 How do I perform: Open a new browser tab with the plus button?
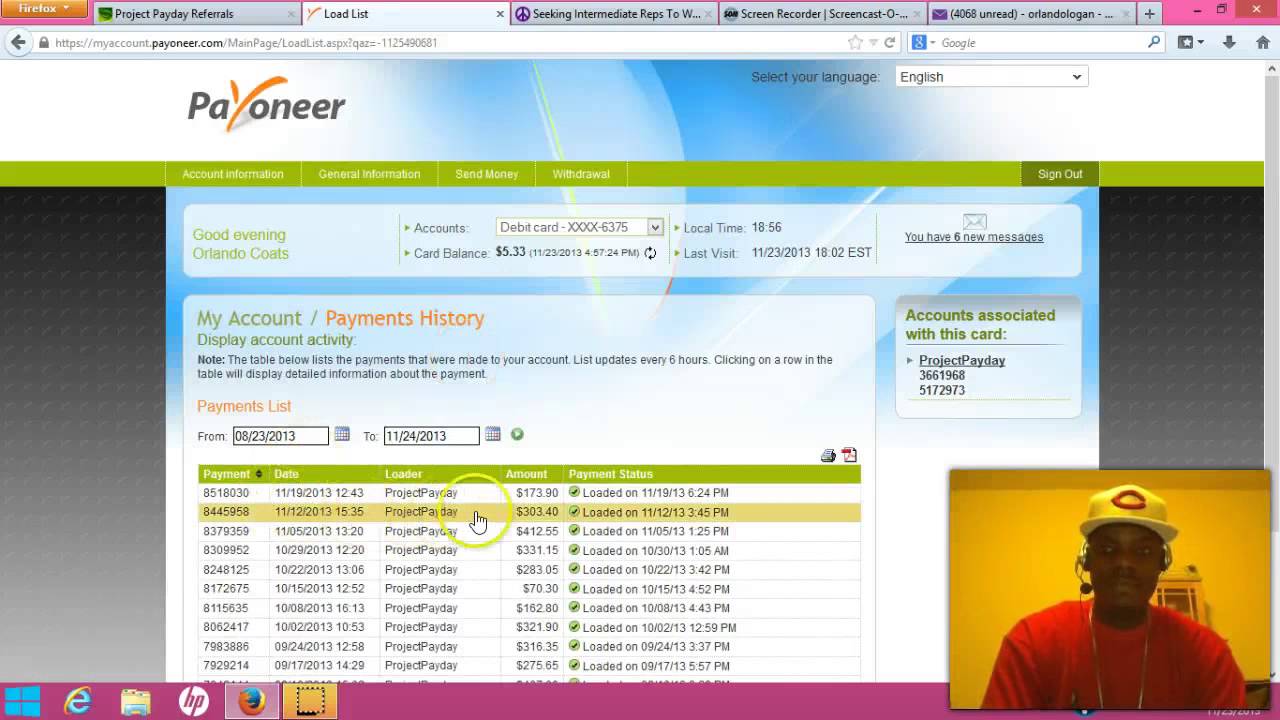tap(1149, 14)
